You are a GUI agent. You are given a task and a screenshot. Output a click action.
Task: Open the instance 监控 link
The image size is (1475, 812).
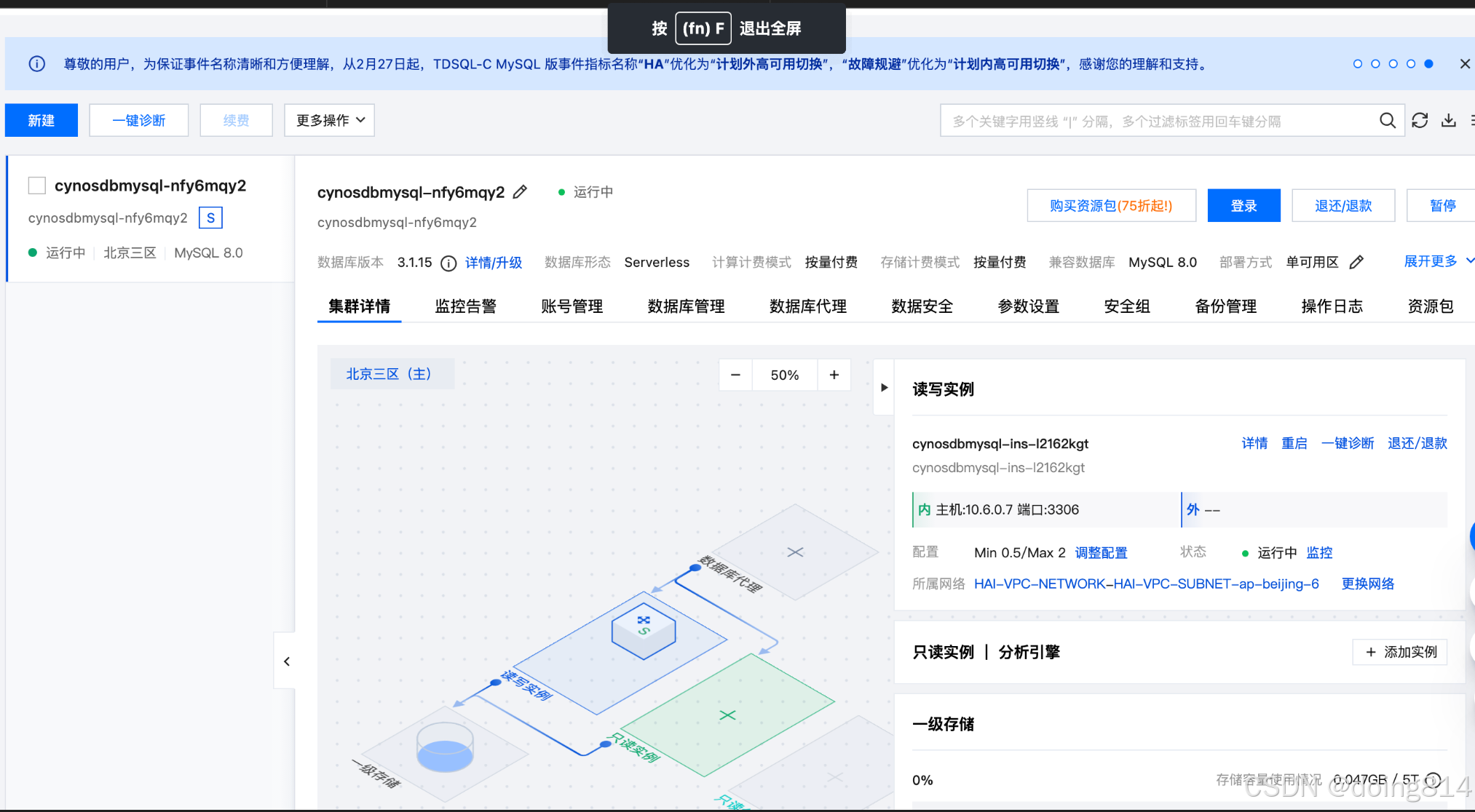click(1320, 553)
